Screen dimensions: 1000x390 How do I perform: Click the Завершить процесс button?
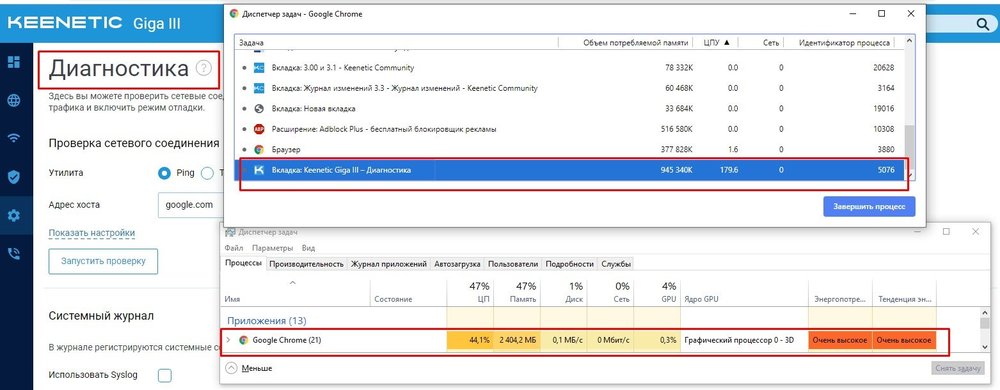(869, 206)
